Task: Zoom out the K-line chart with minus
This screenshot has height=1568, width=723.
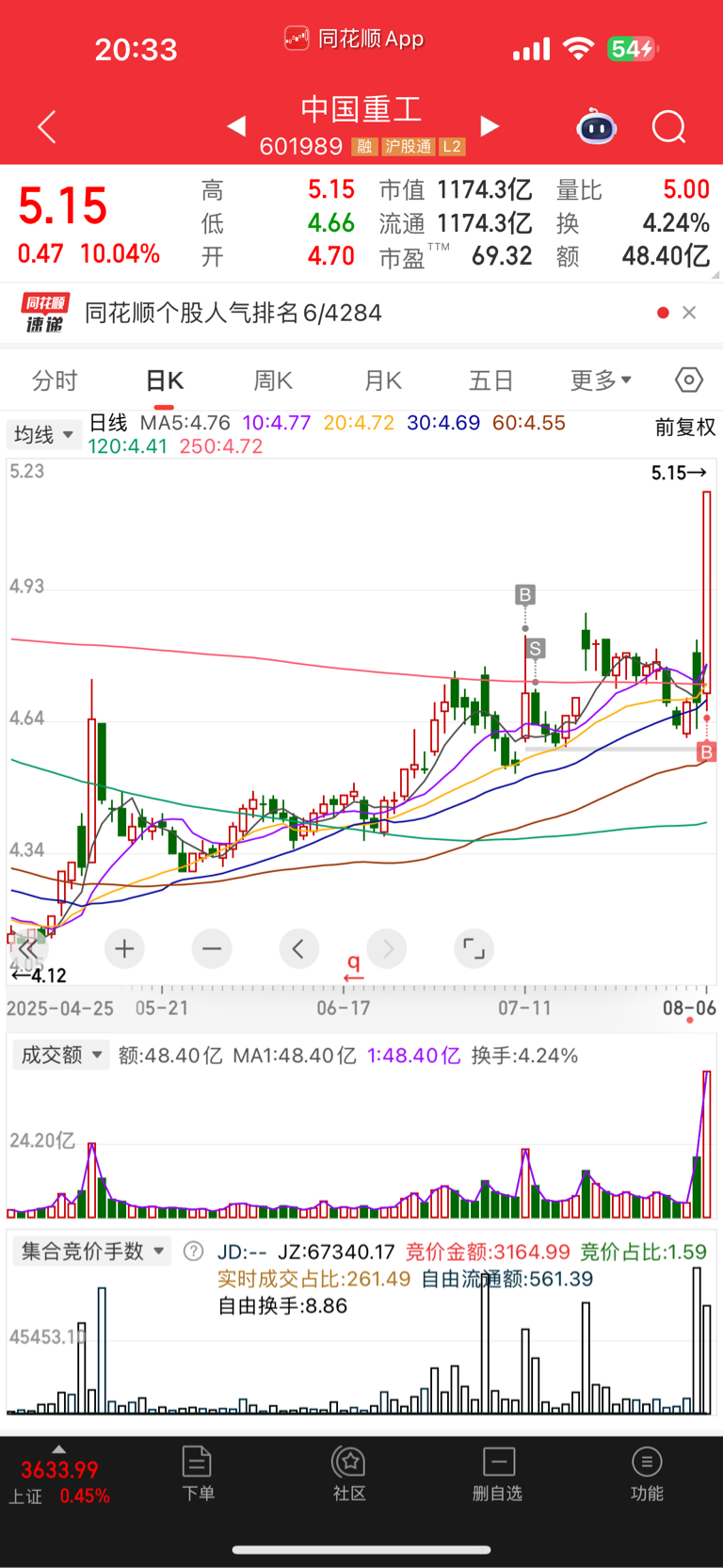Action: click(x=212, y=948)
